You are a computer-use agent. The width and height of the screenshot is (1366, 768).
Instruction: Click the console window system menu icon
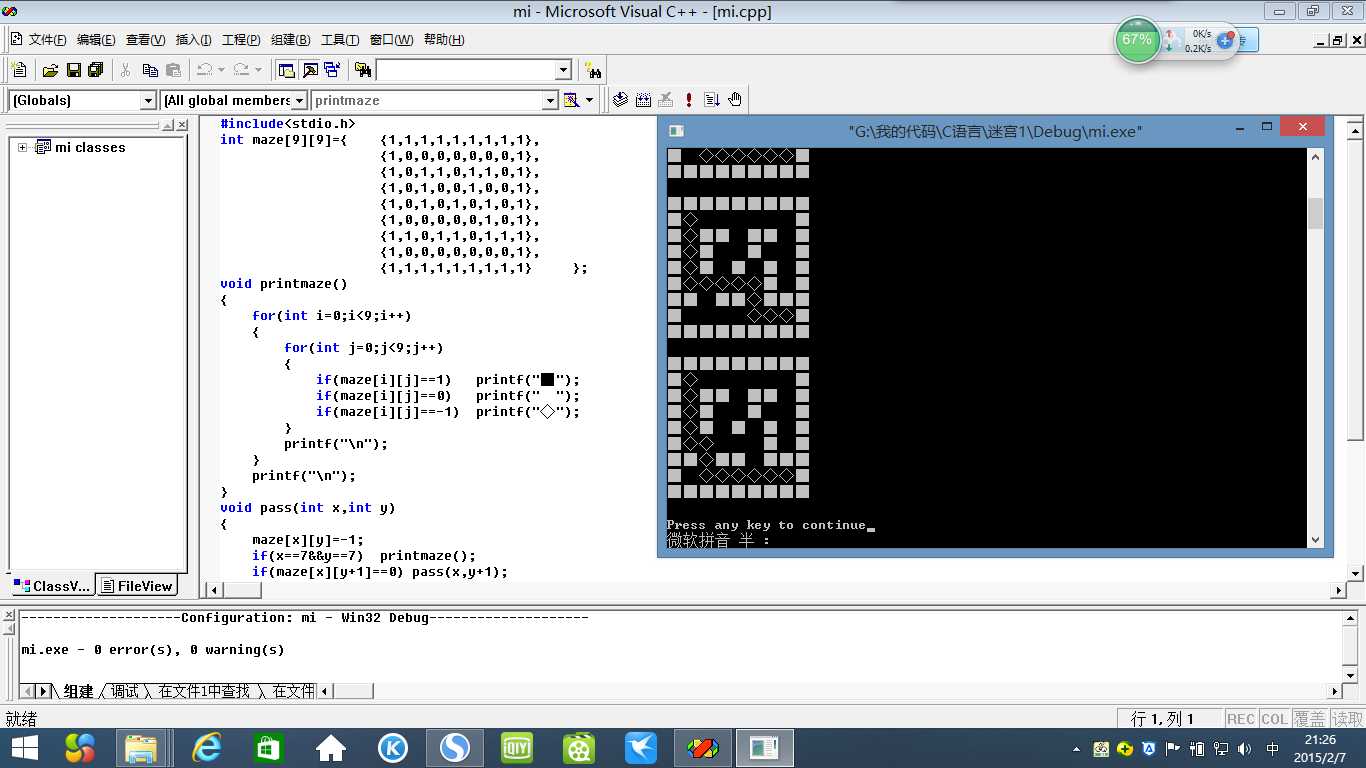click(x=676, y=131)
